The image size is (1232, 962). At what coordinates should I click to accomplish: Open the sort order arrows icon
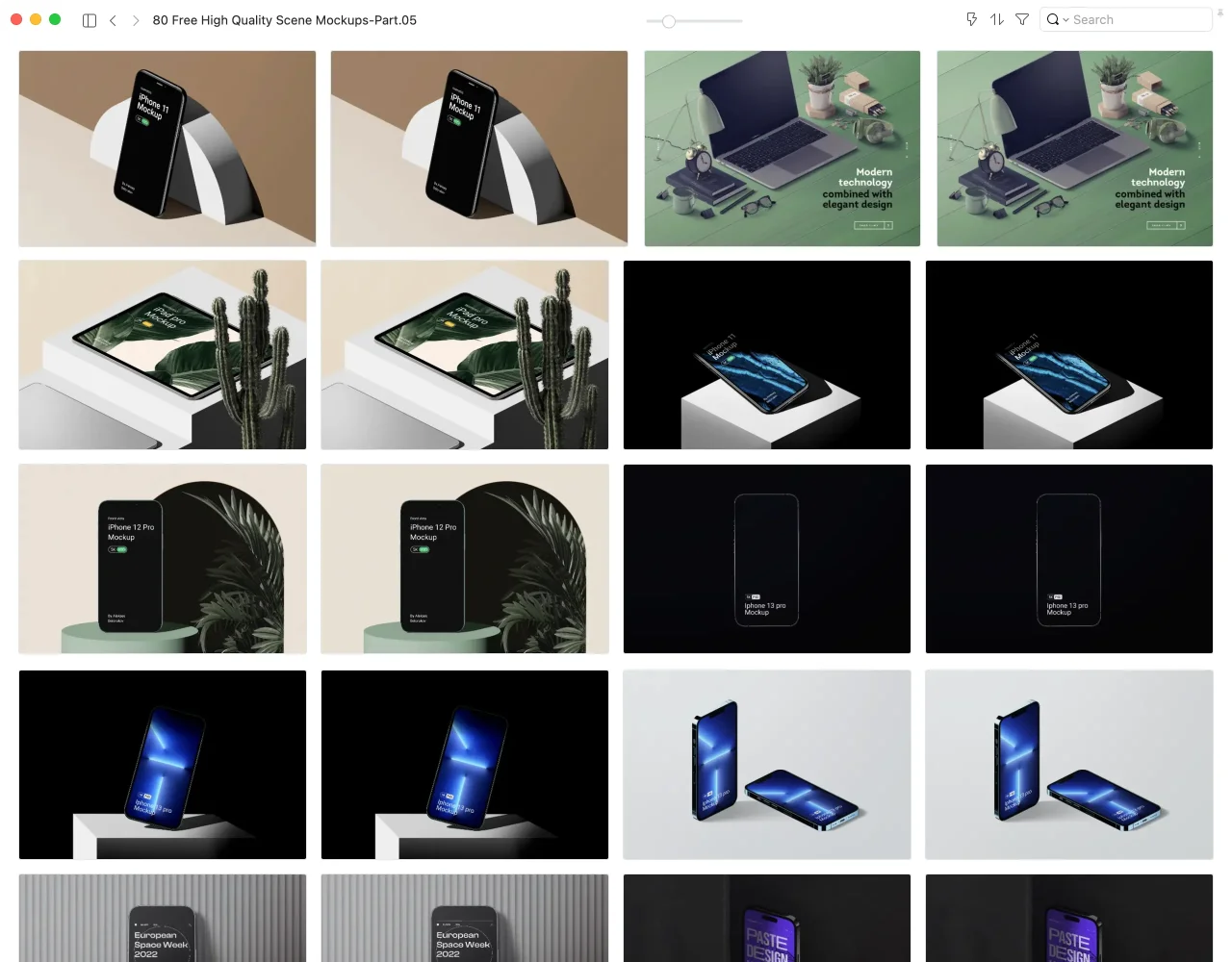(x=997, y=19)
